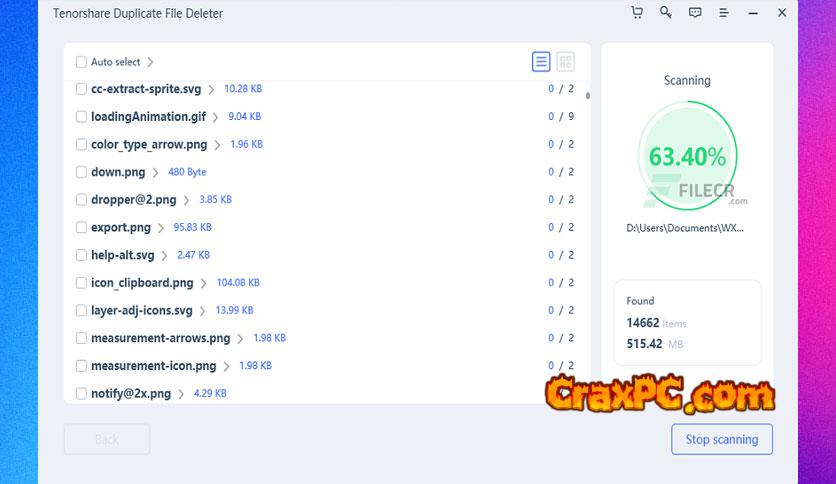The width and height of the screenshot is (836, 484).
Task: Expand color_type_arrow.png duplicates chevron
Action: tap(217, 145)
